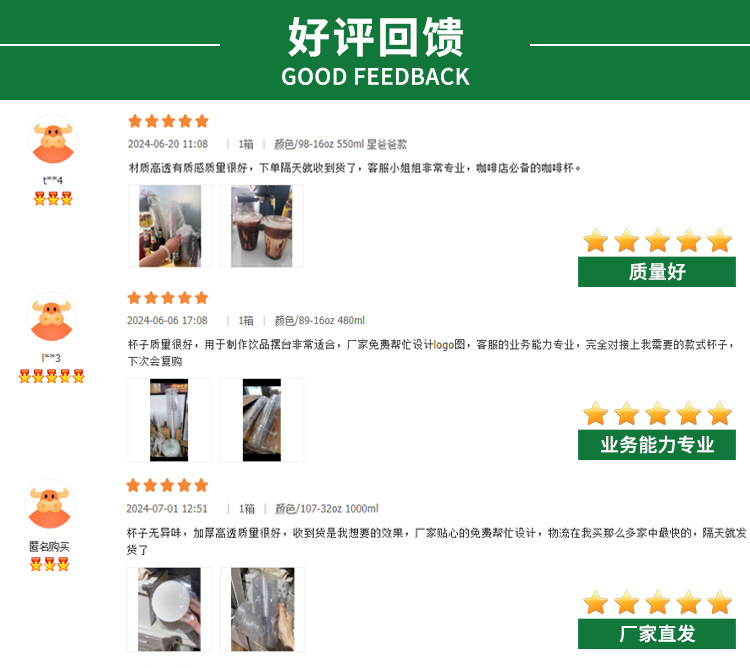Open the photo of two iced coffee cups
Screen dimensions: 750x668
click(x=262, y=226)
